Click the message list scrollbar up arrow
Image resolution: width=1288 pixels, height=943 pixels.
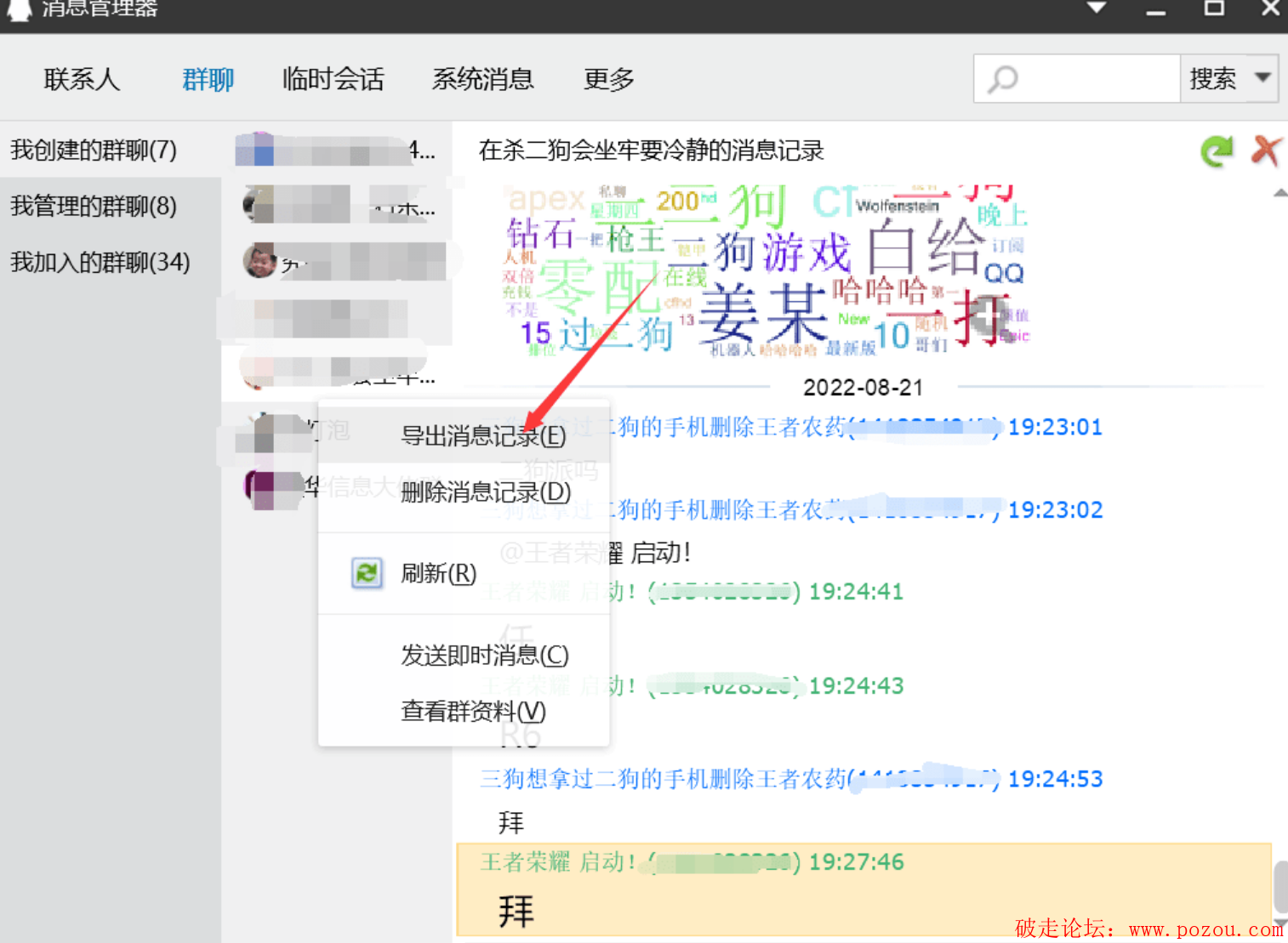point(1280,193)
